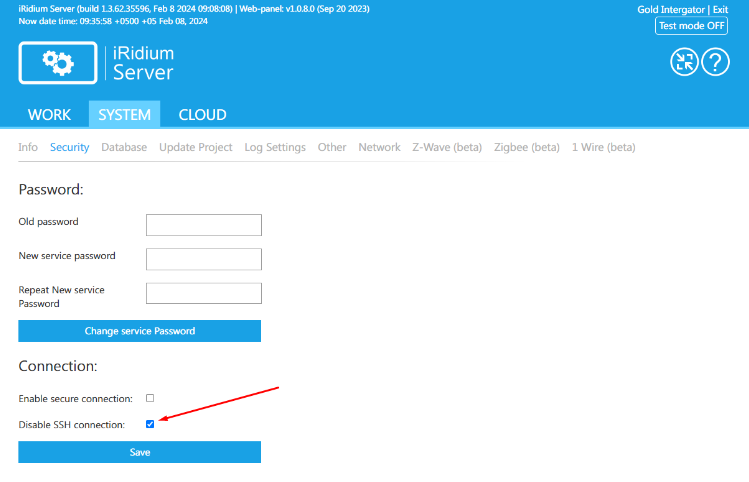Screen dimensions: 749x482
Task: Open help via question mark icon
Action: pyautogui.click(x=715, y=62)
